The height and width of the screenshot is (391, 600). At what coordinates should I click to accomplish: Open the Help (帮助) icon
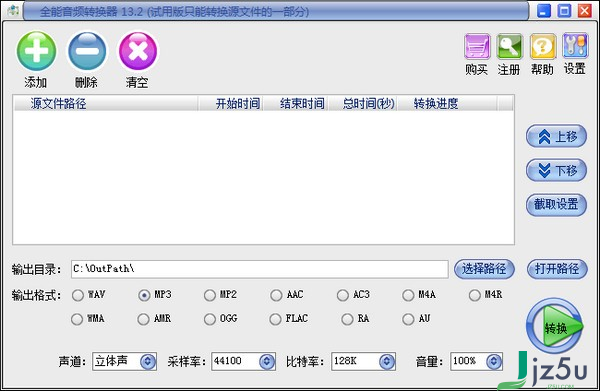click(x=543, y=46)
